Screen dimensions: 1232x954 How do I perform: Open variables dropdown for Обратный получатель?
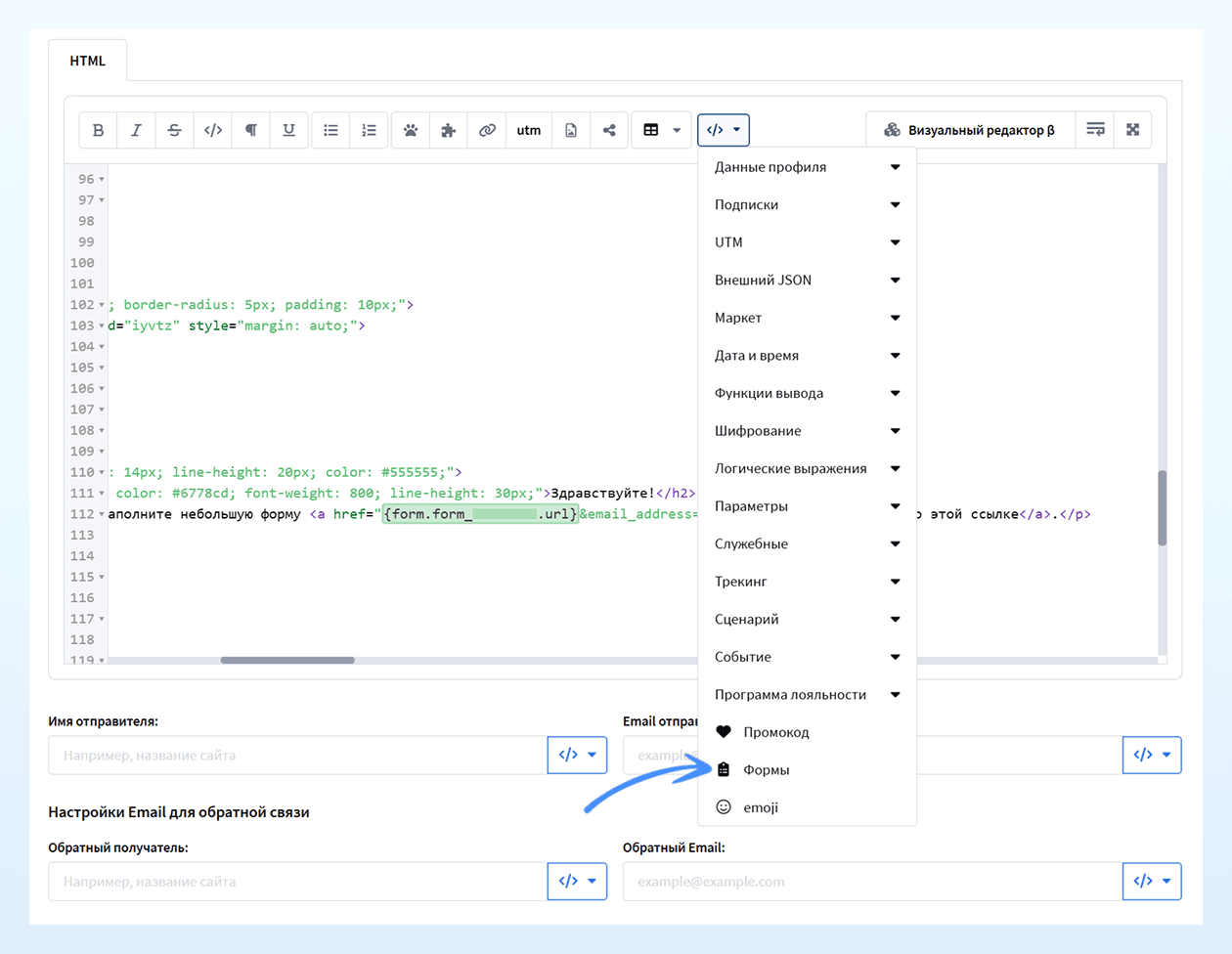pos(577,882)
